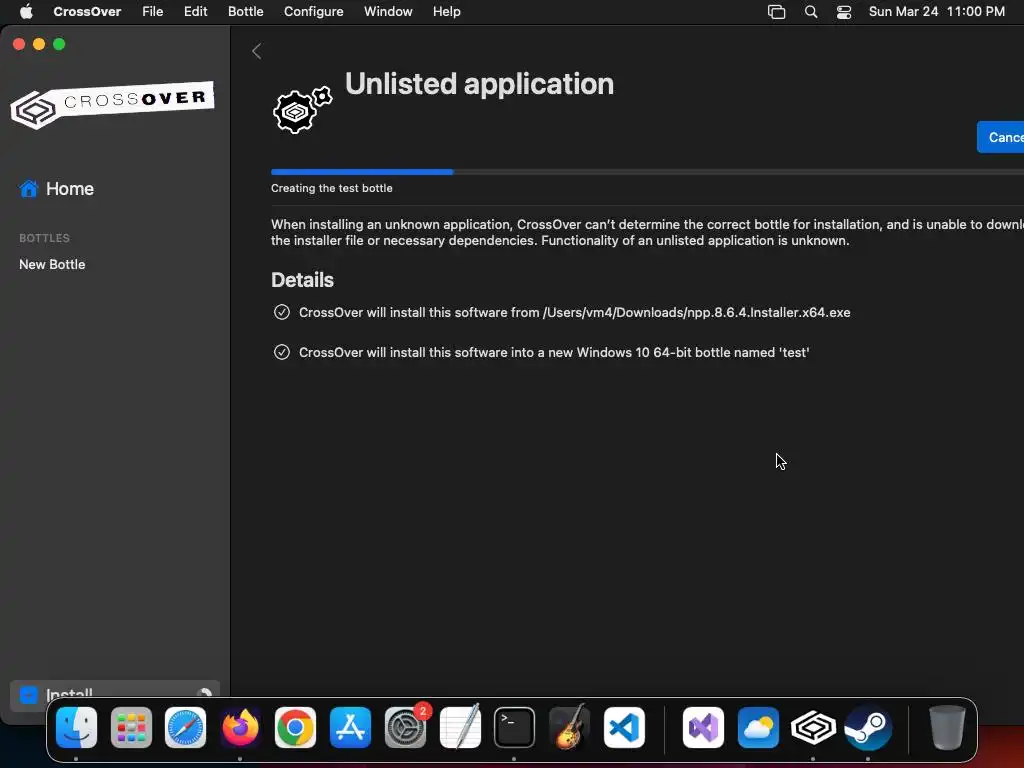Viewport: 1024px width, 768px height.
Task: Launch Google Chrome from the dock
Action: click(x=295, y=728)
